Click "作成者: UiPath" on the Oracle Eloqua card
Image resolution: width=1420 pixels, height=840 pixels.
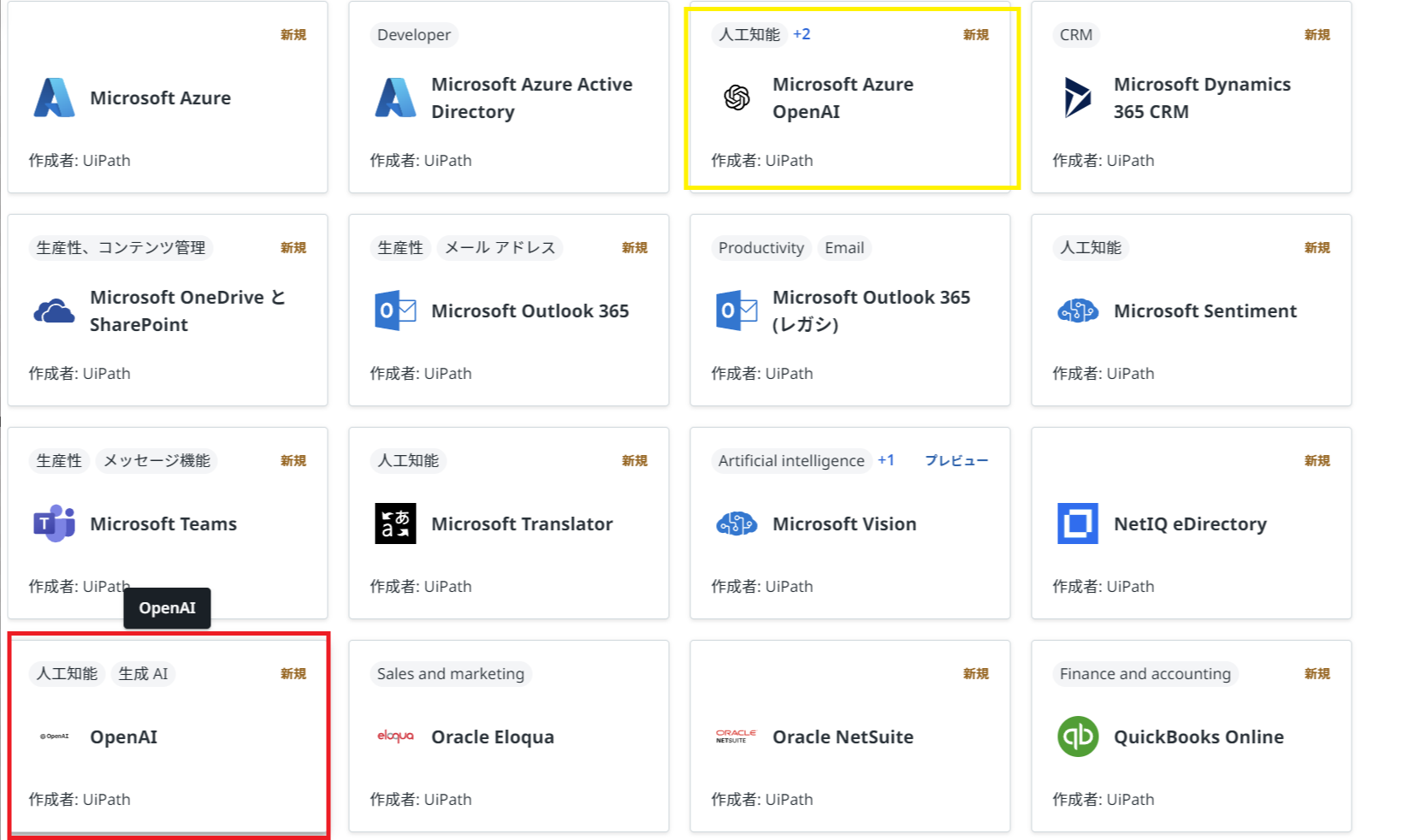421,799
